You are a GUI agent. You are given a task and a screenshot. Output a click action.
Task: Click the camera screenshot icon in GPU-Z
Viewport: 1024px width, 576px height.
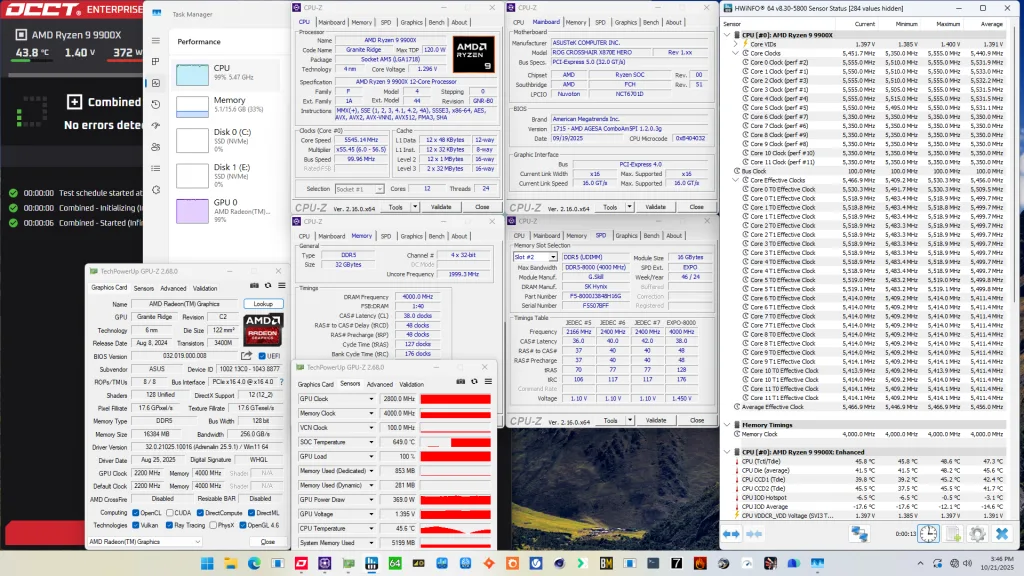pyautogui.click(x=255, y=285)
